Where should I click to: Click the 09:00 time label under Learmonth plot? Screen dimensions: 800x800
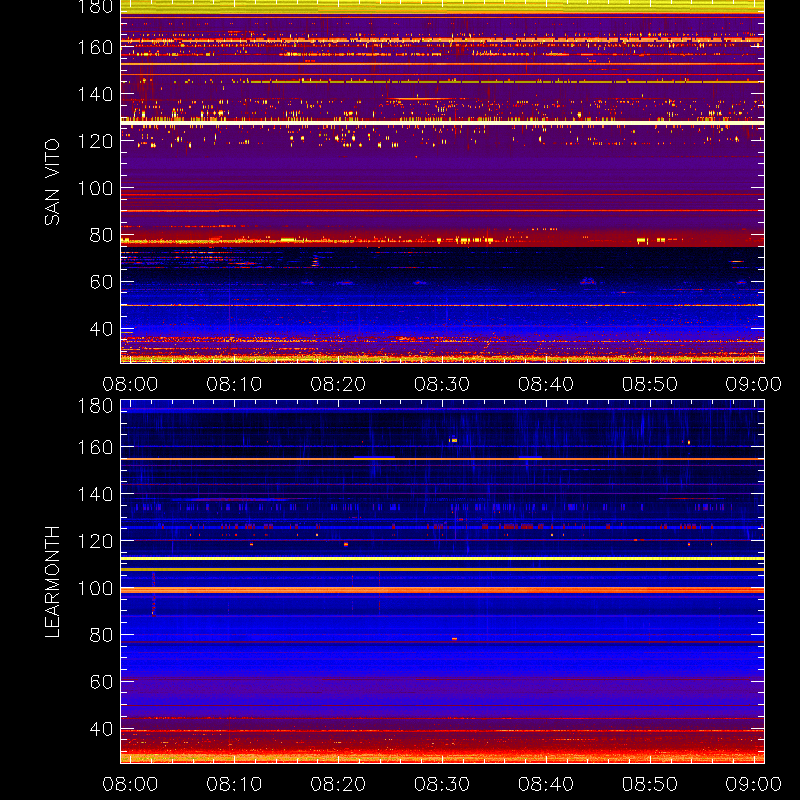754,784
